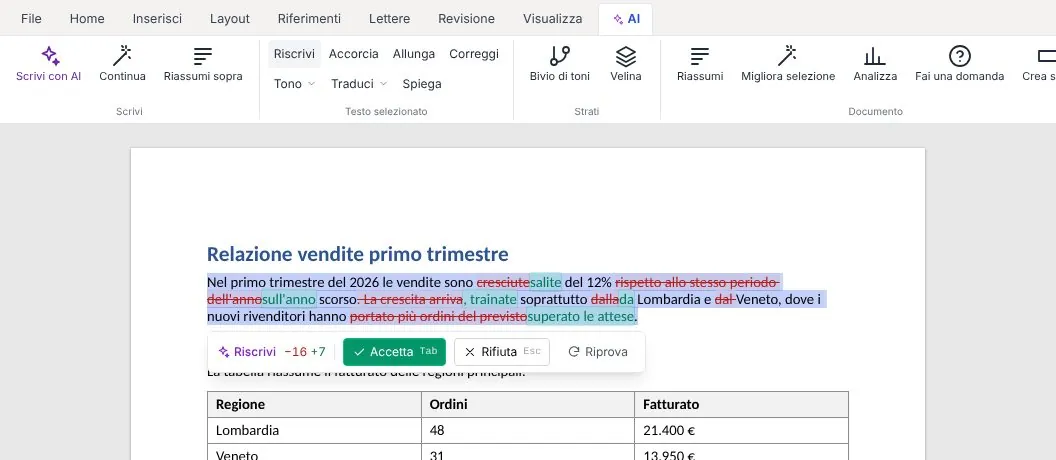Open the Bivio di toni branch icon

(560, 55)
